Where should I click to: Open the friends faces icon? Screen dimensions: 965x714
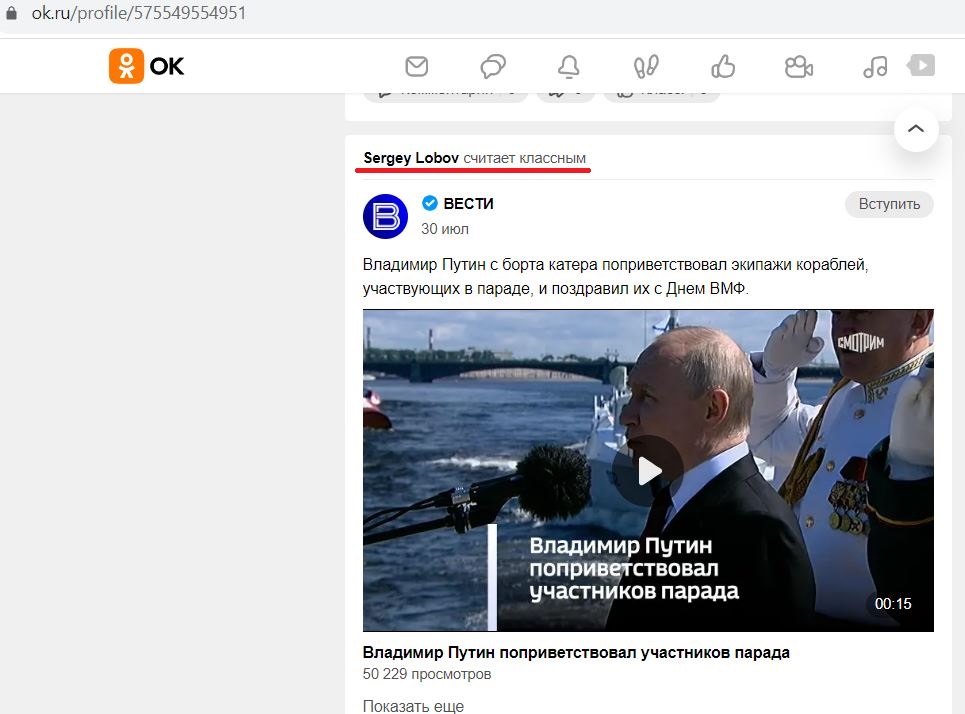(799, 66)
